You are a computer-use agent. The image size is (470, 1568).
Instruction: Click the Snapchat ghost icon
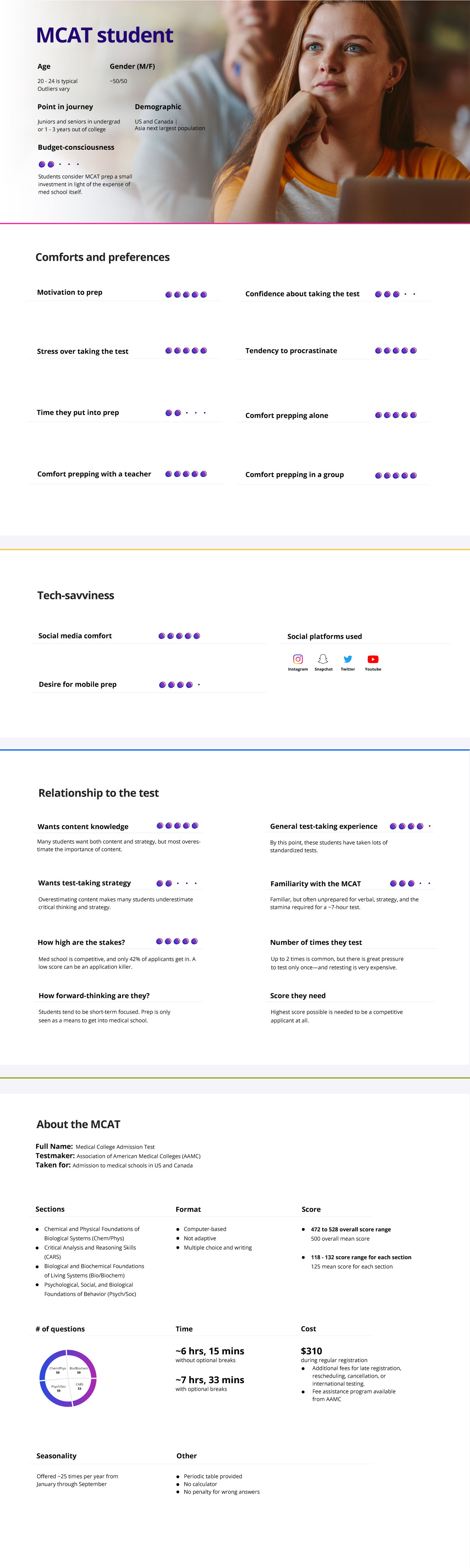tap(323, 659)
